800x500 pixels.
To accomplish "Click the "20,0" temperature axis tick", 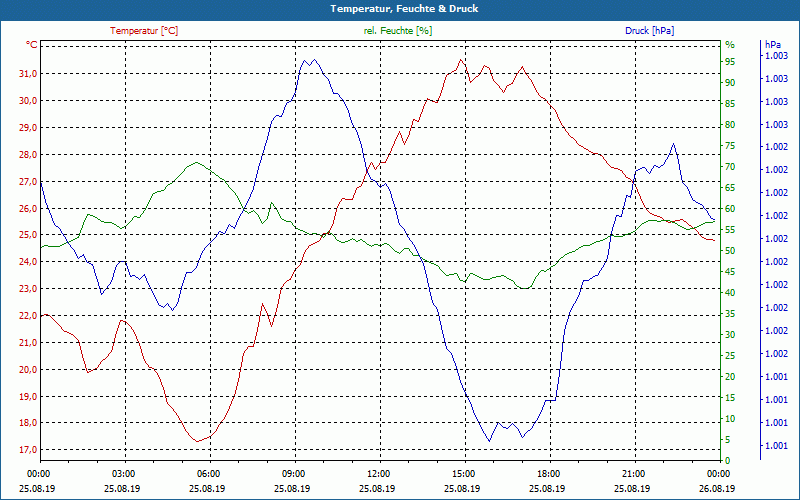I will [x=28, y=369].
